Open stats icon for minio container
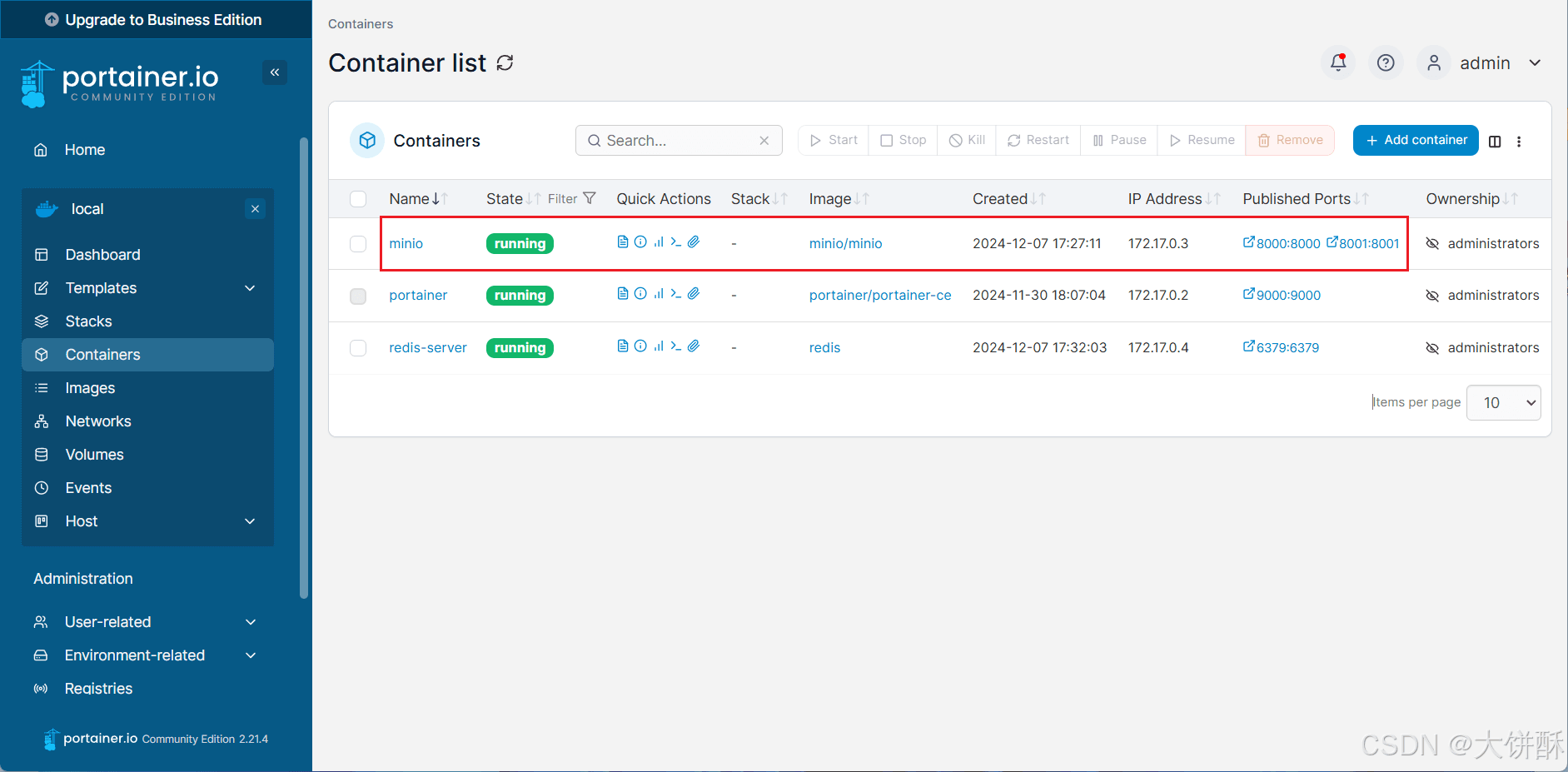This screenshot has width=1568, height=772. click(659, 242)
